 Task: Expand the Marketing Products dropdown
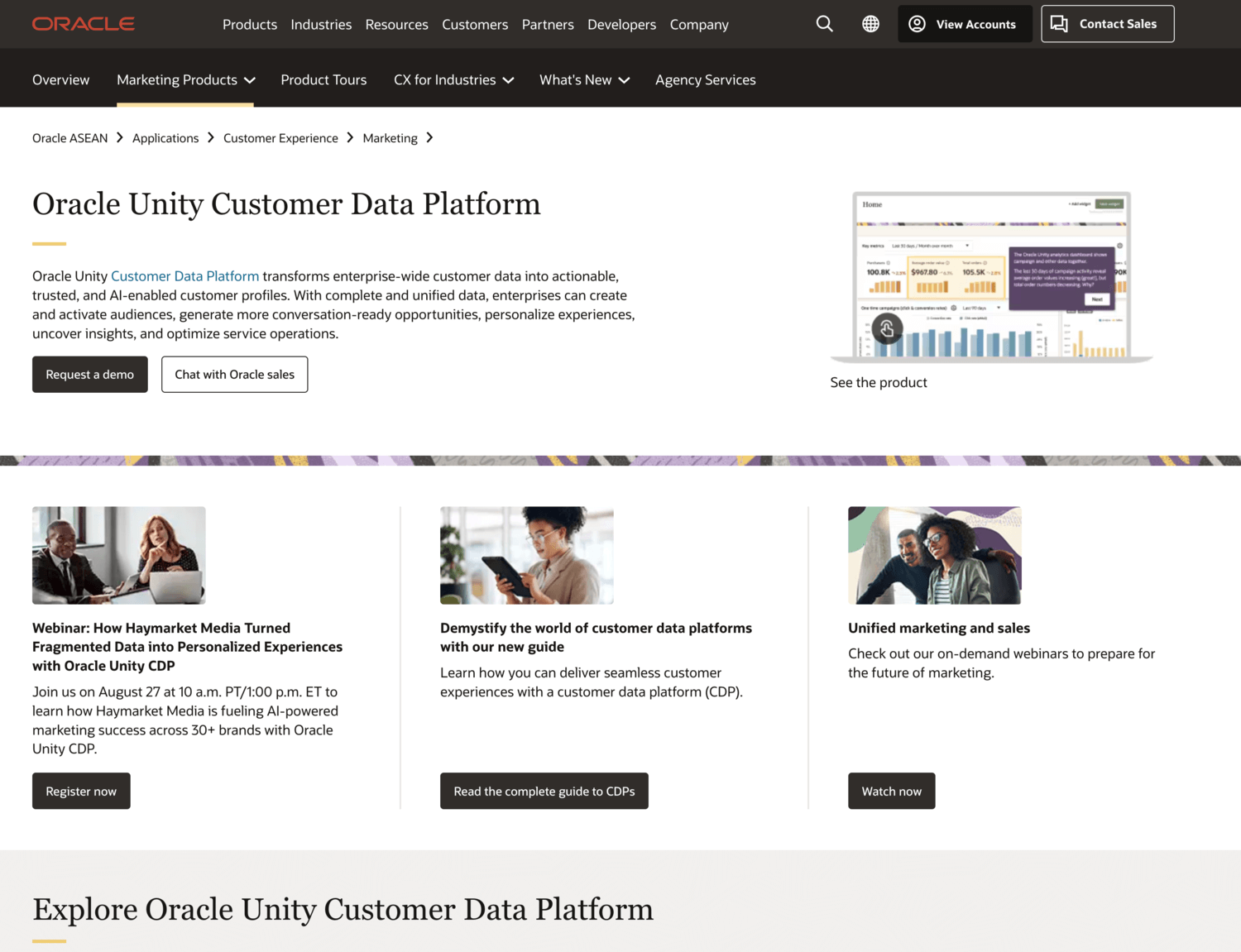pyautogui.click(x=251, y=80)
